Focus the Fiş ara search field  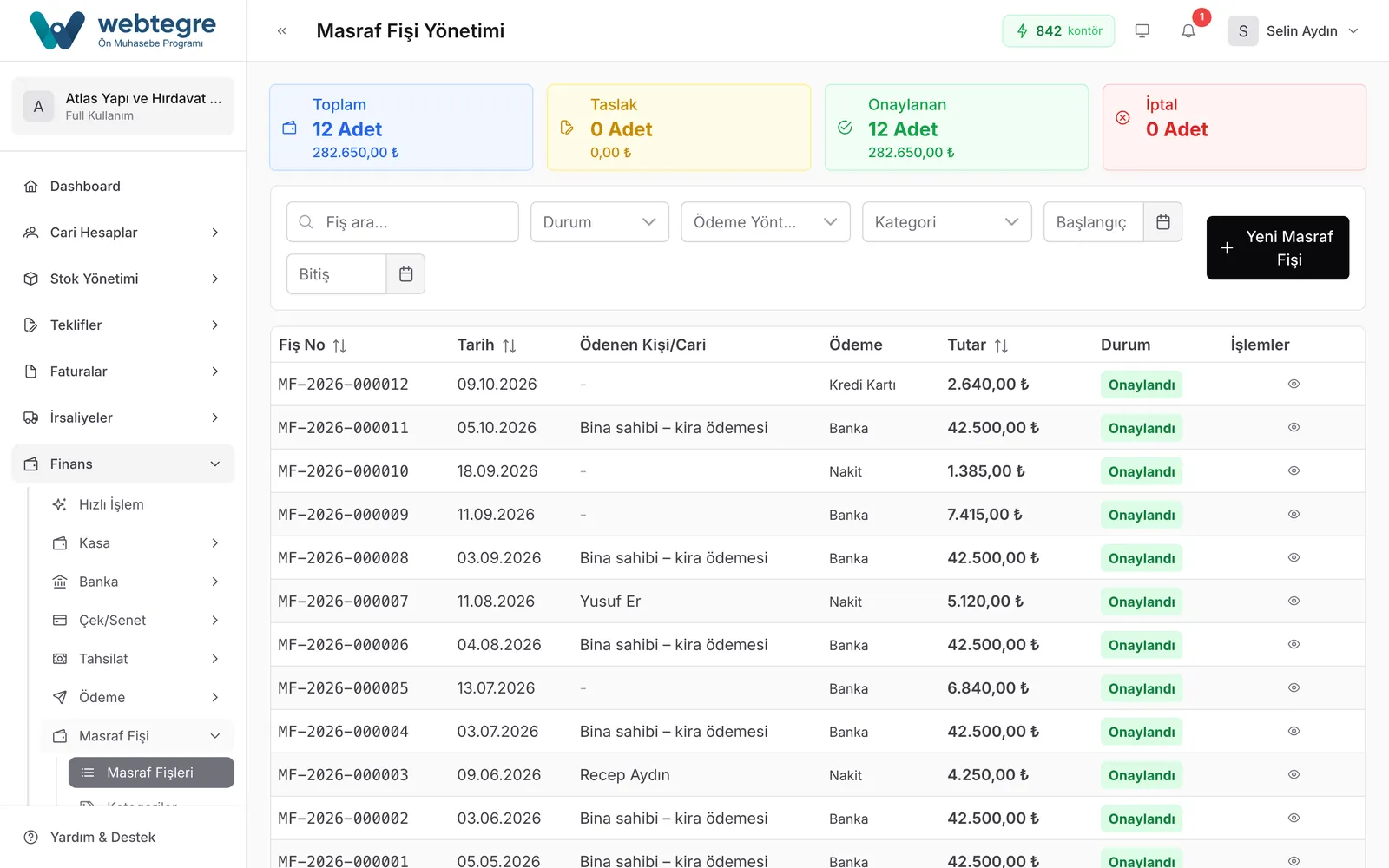[x=403, y=222]
